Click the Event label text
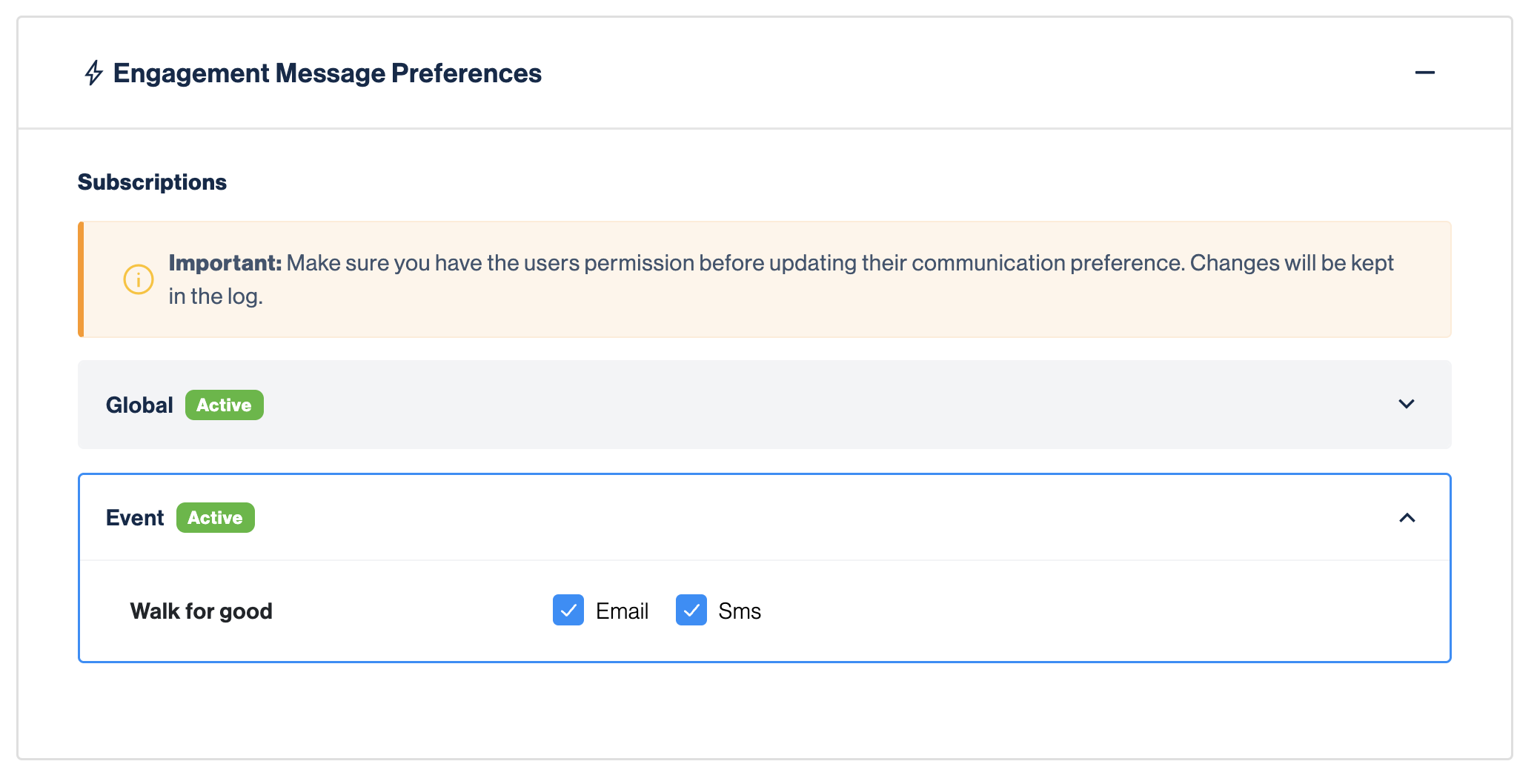Screen dimensions: 1537x784 (x=134, y=518)
